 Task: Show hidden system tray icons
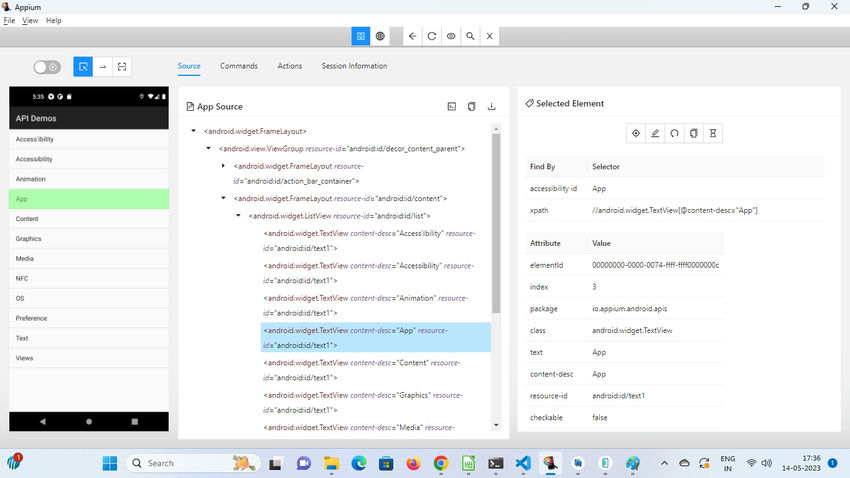coord(664,463)
